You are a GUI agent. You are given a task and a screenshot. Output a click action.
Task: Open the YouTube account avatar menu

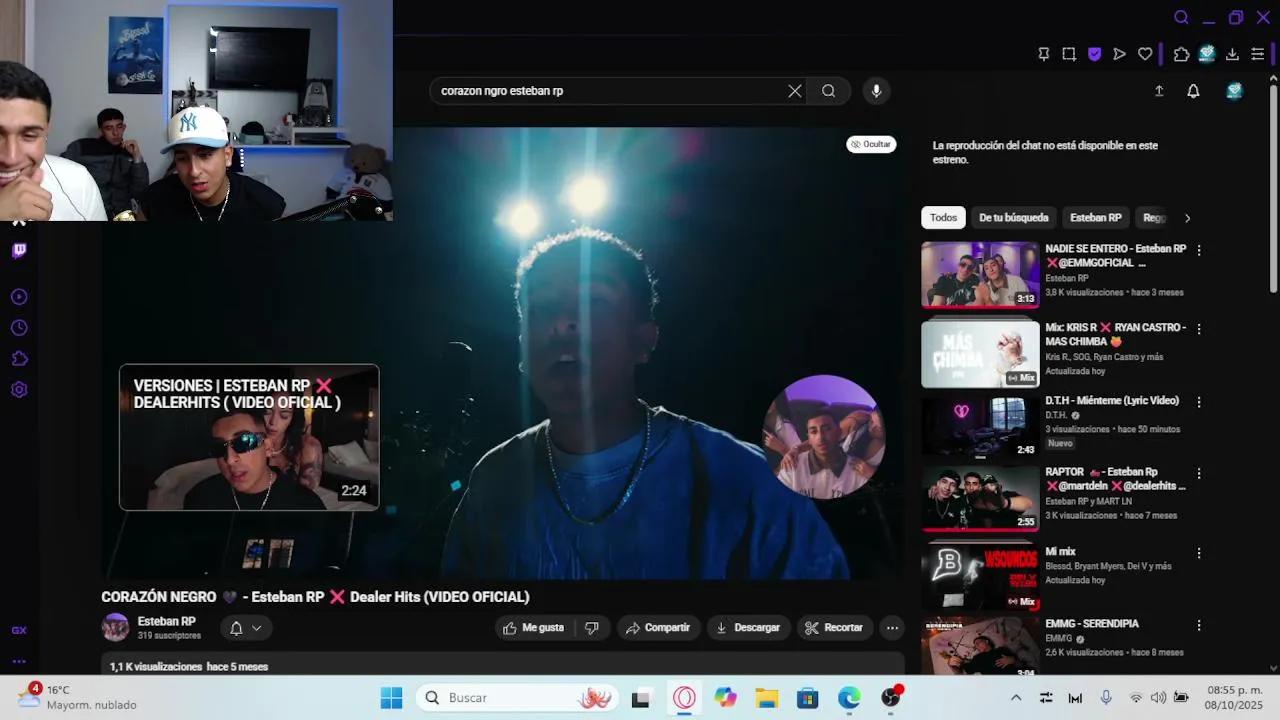pyautogui.click(x=1235, y=91)
